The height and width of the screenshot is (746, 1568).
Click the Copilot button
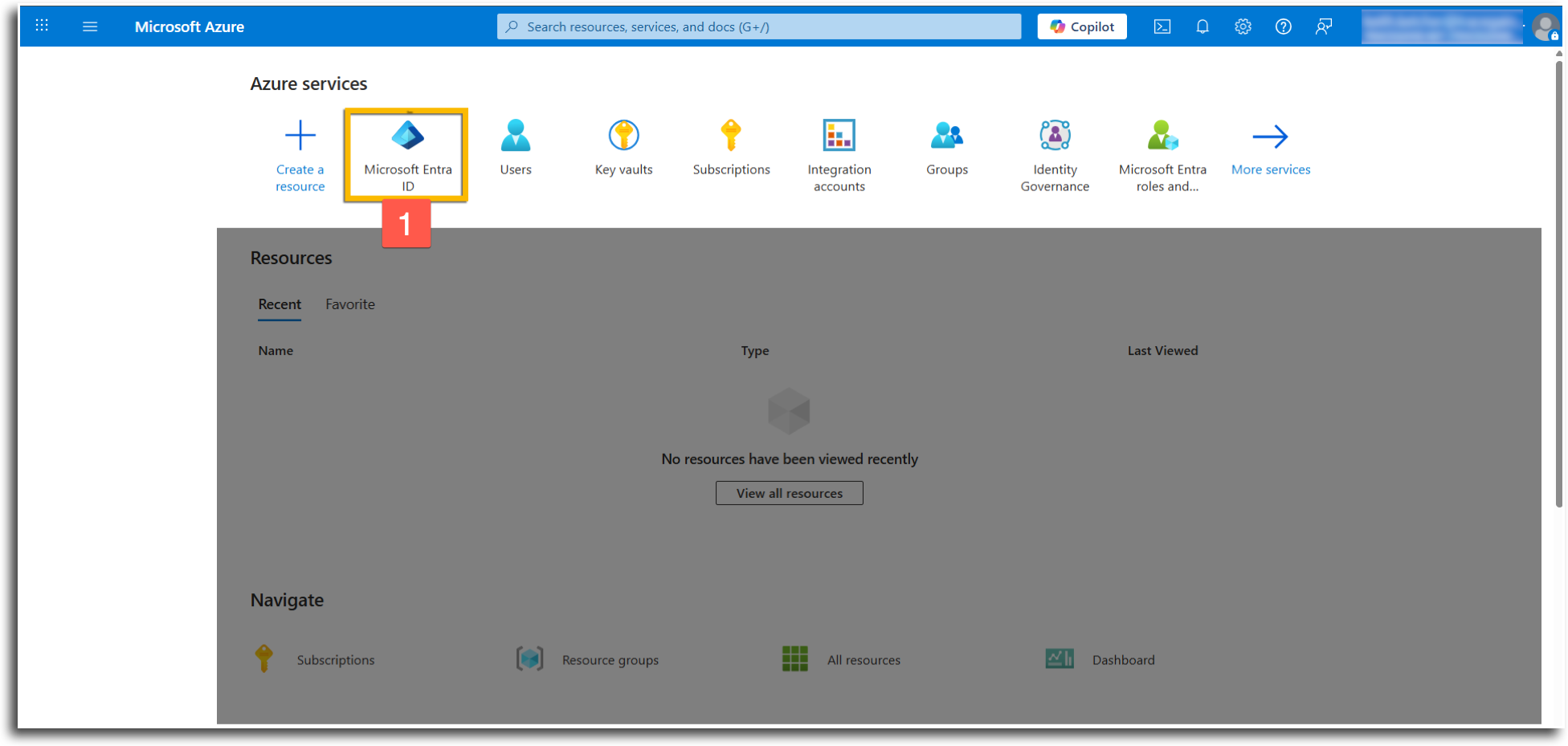point(1082,26)
